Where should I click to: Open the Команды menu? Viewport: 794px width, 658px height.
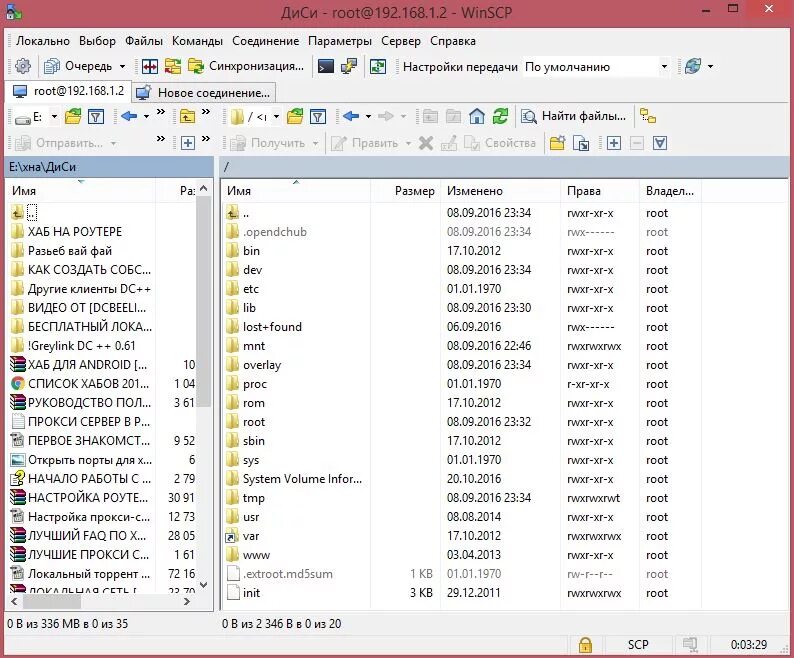coord(197,41)
